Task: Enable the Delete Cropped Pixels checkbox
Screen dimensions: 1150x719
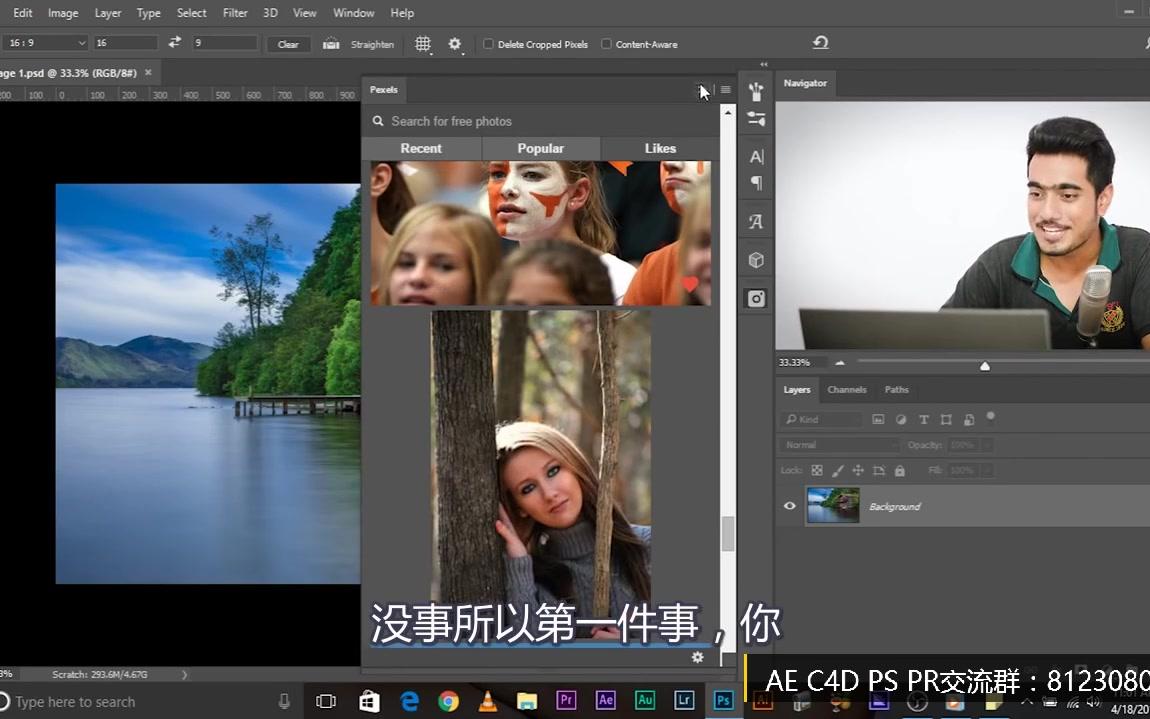Action: (x=488, y=43)
